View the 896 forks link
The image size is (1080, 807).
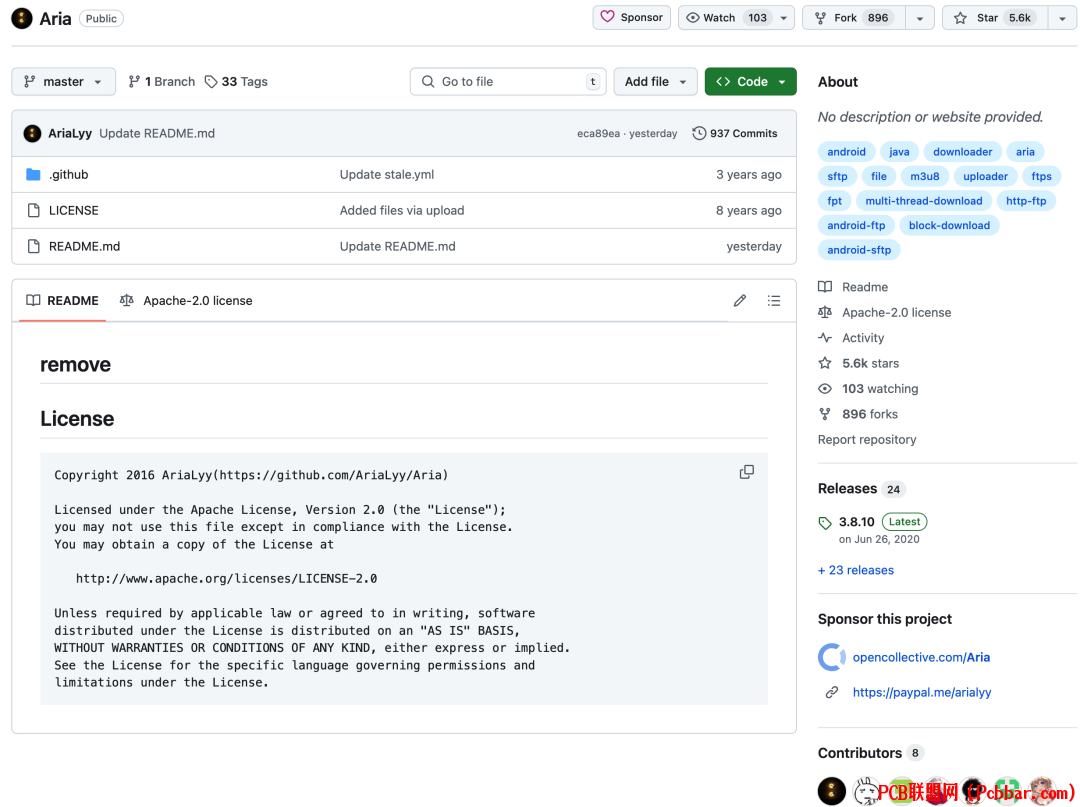pos(858,415)
